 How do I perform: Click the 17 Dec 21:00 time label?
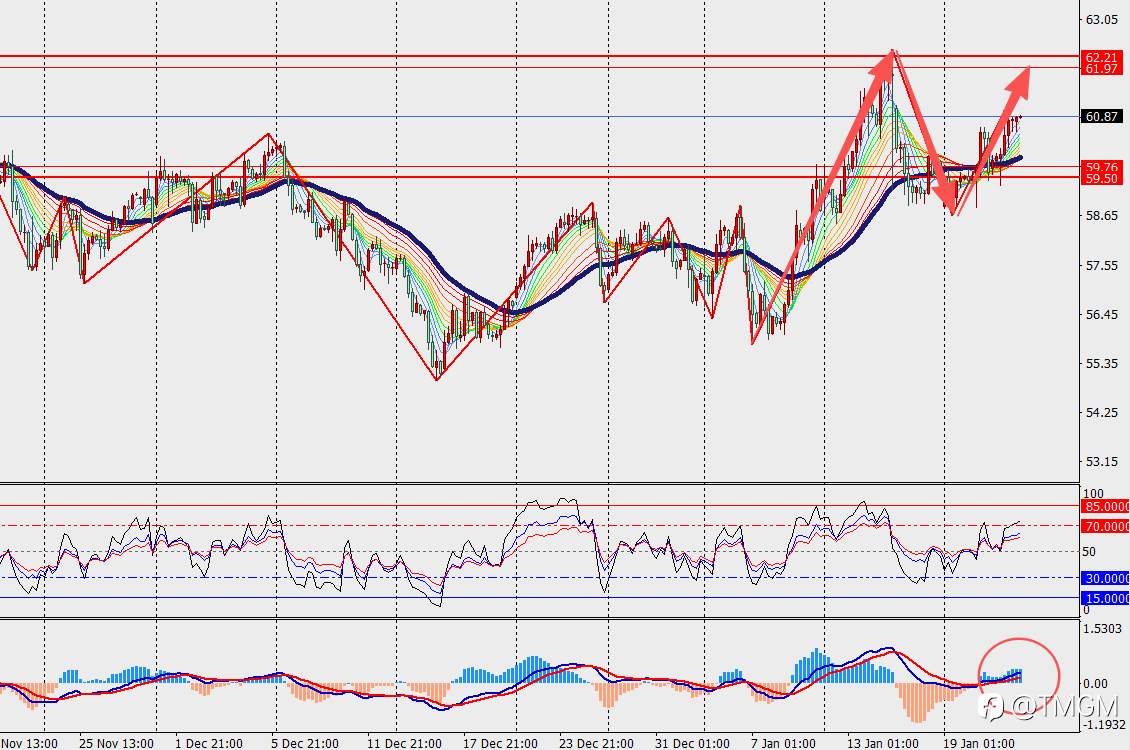point(500,743)
